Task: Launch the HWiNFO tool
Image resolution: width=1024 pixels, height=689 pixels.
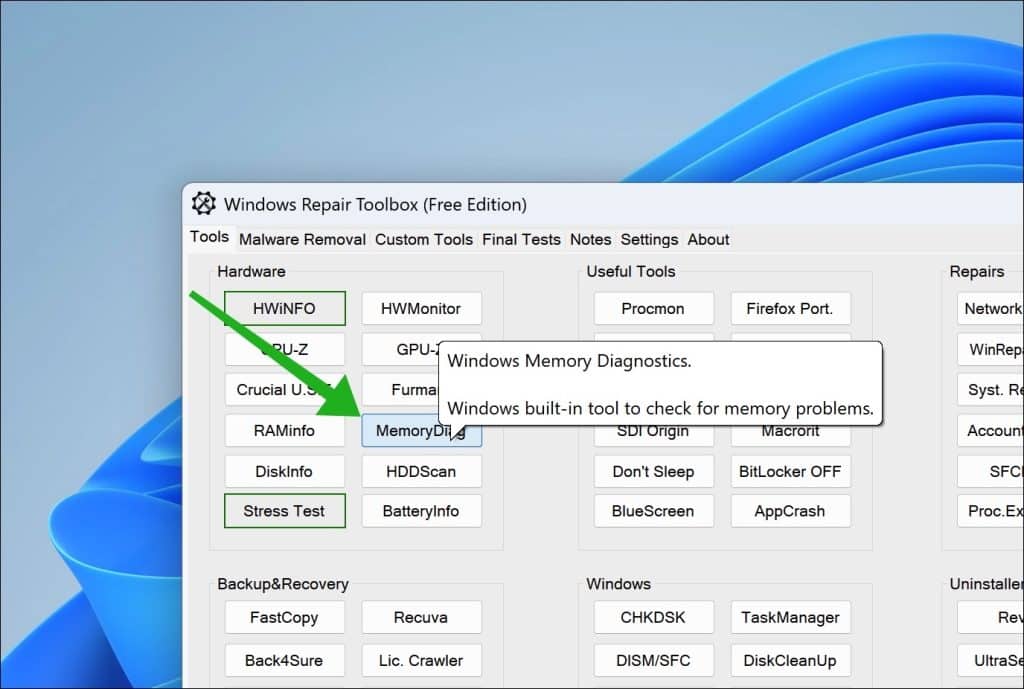Action: pos(284,308)
